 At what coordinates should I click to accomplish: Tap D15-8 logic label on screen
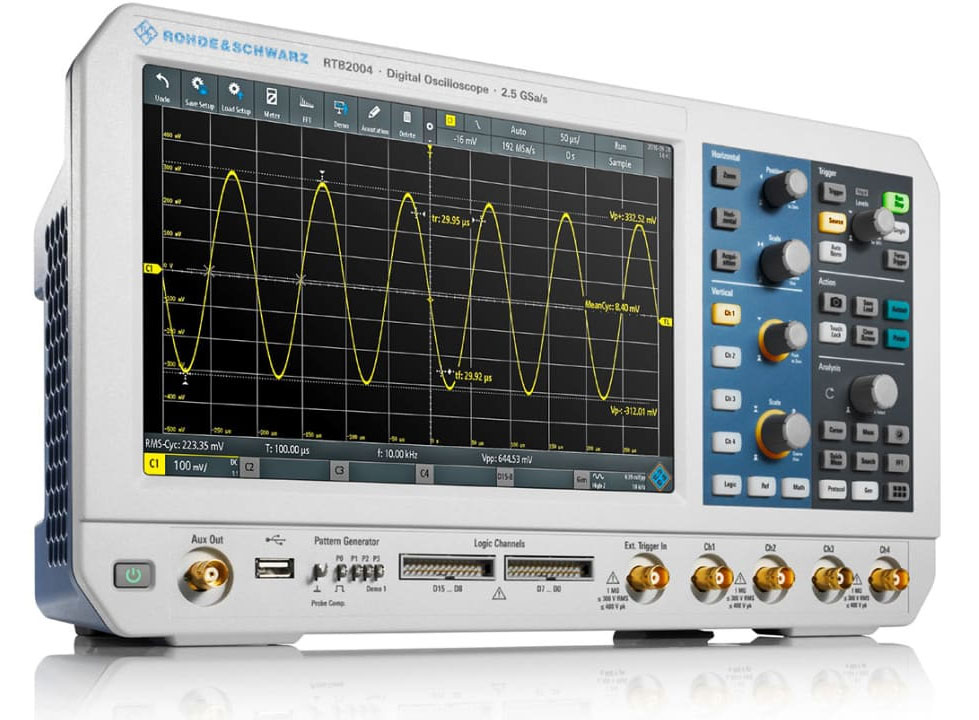(505, 477)
